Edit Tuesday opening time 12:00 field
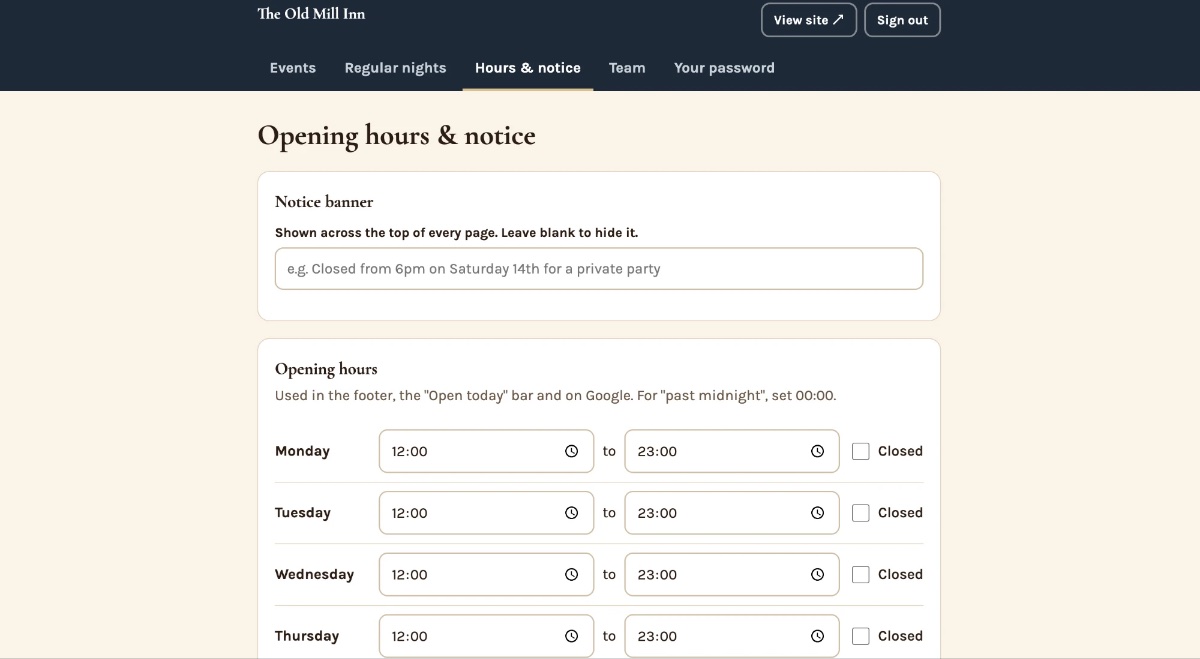The image size is (1200, 659). tap(486, 513)
